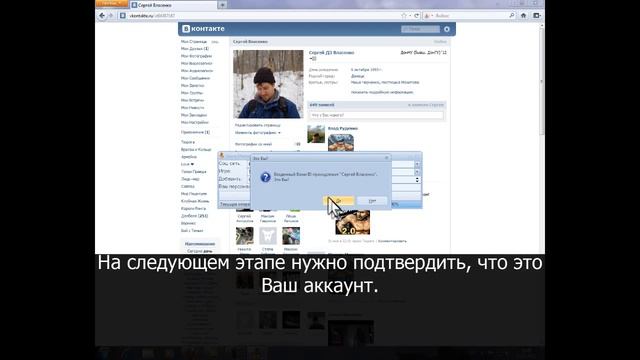Open the orange Firefox menu button
This screenshot has height=360, width=640.
click(x=111, y=3)
